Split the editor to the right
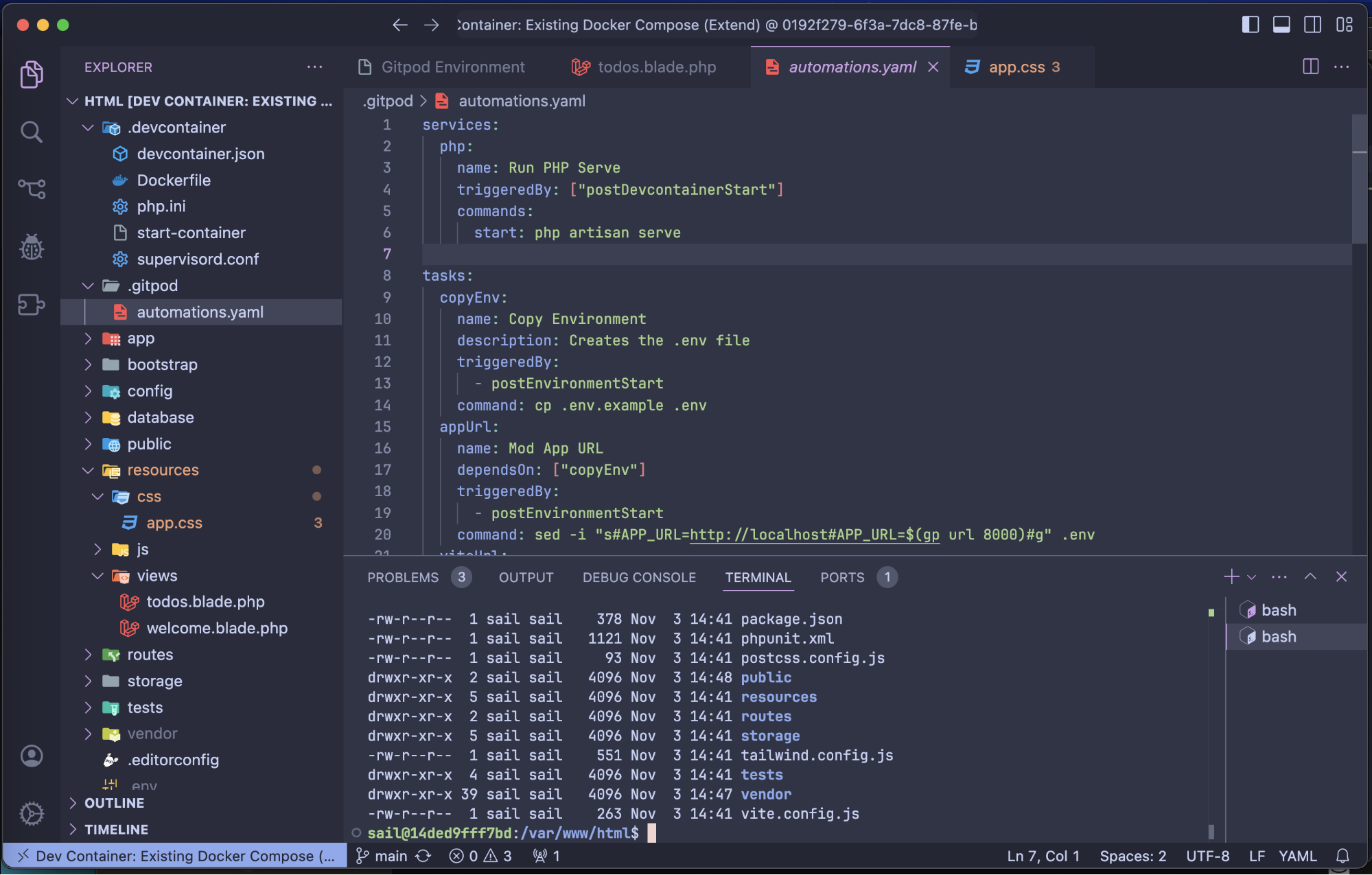Image resolution: width=1372 pixels, height=875 pixels. 1310,67
